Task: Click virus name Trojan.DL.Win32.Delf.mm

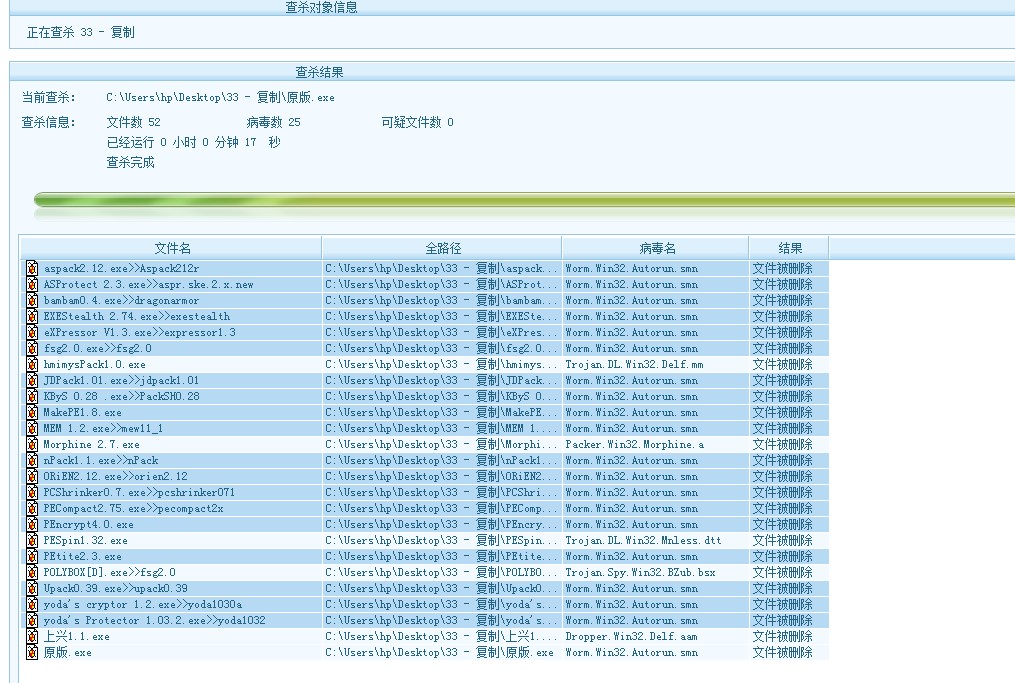Action: [x=634, y=364]
